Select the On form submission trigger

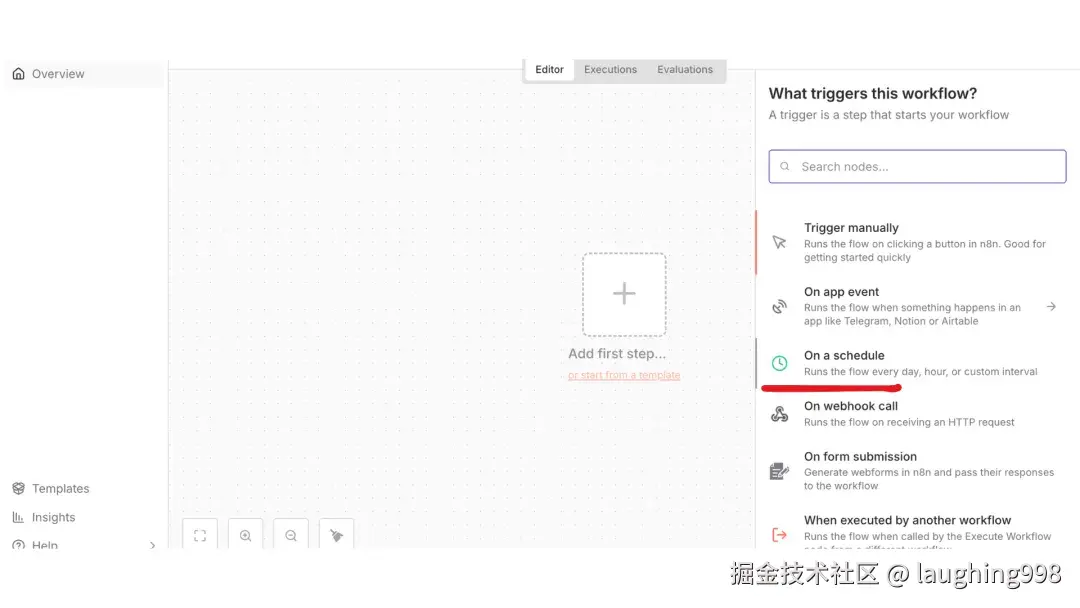(917, 471)
